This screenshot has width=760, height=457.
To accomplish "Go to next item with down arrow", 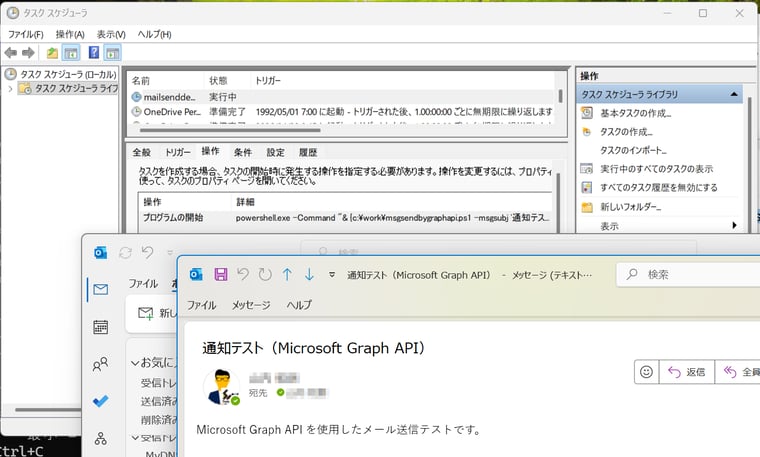I will point(309,275).
